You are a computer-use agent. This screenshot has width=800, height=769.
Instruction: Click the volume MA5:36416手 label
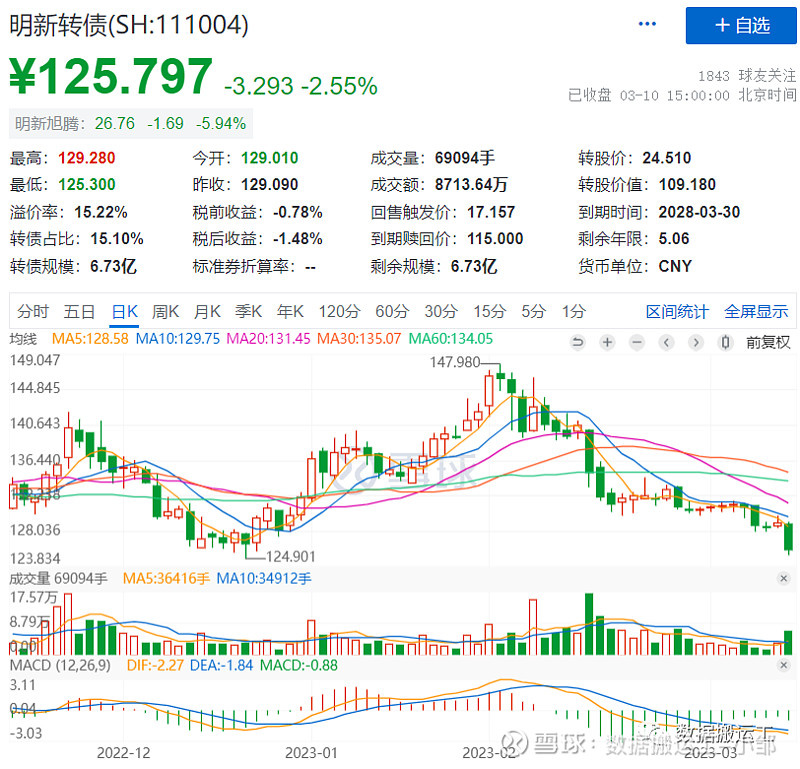click(166, 579)
